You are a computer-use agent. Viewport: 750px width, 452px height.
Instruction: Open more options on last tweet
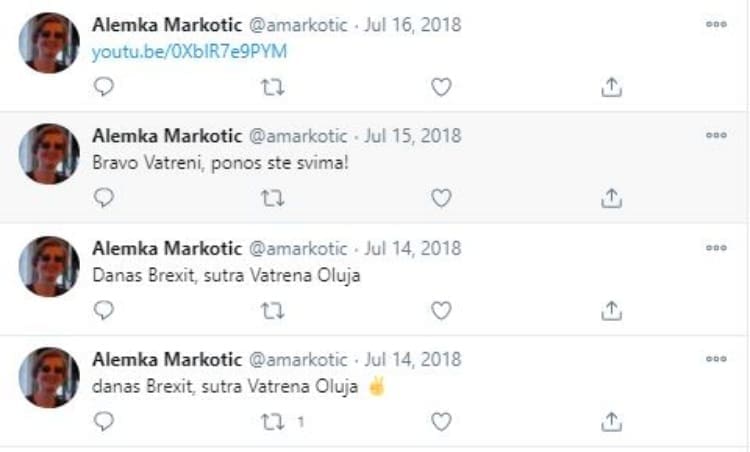pos(716,358)
